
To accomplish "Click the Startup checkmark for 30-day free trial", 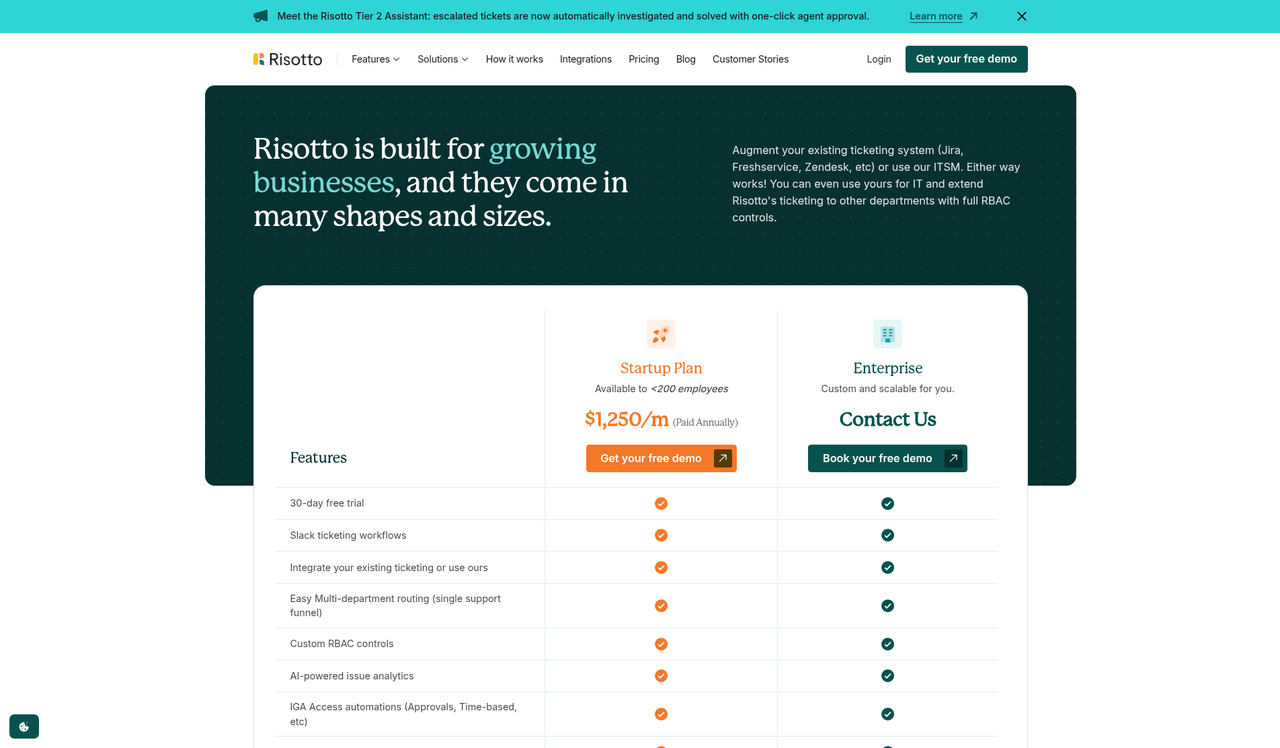I will click(661, 503).
